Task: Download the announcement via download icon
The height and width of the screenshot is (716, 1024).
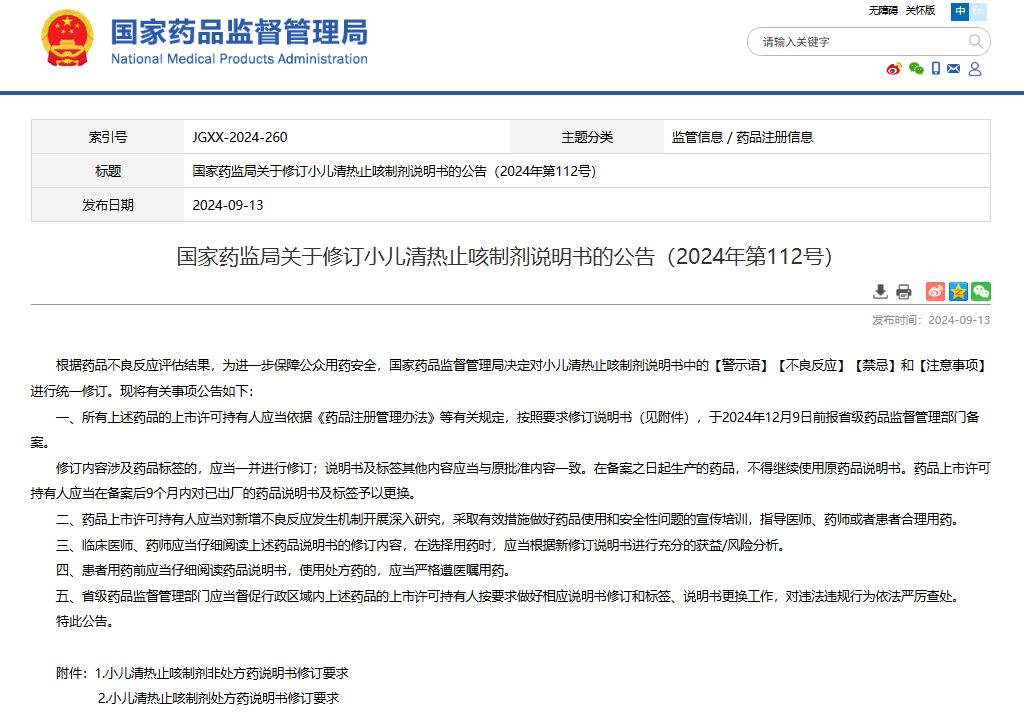Action: tap(880, 291)
